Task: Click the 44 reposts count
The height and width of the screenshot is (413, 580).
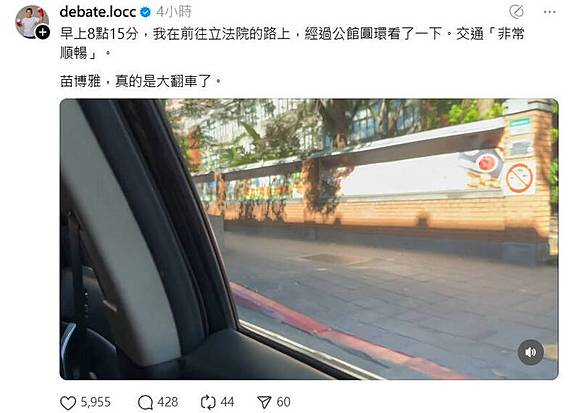Action: point(227,402)
